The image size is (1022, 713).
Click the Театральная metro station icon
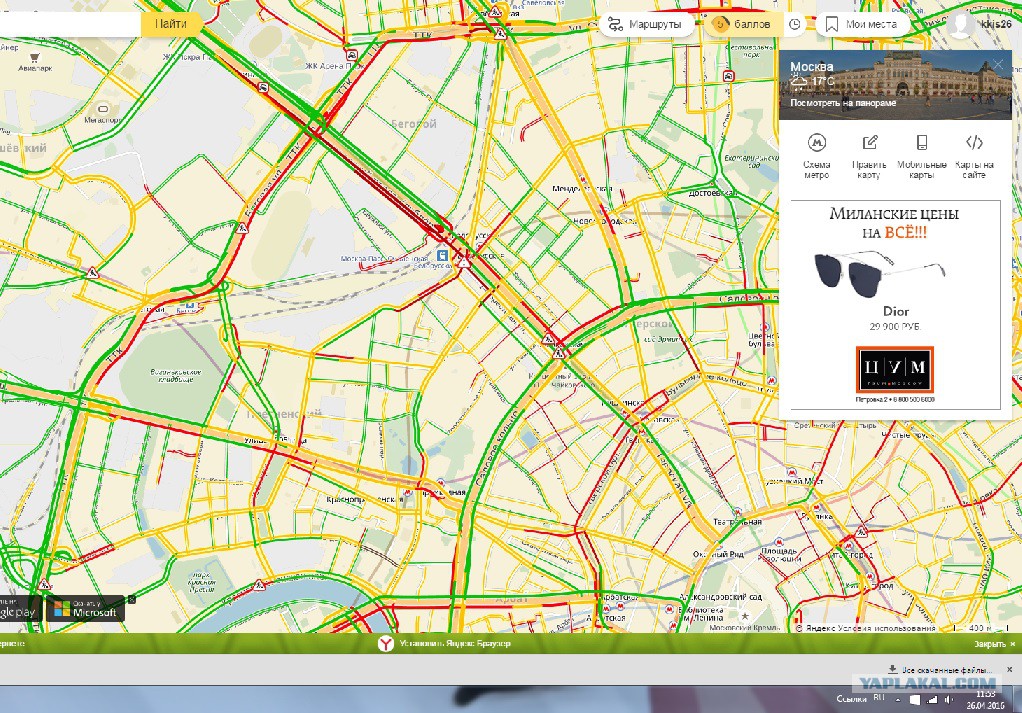(737, 513)
